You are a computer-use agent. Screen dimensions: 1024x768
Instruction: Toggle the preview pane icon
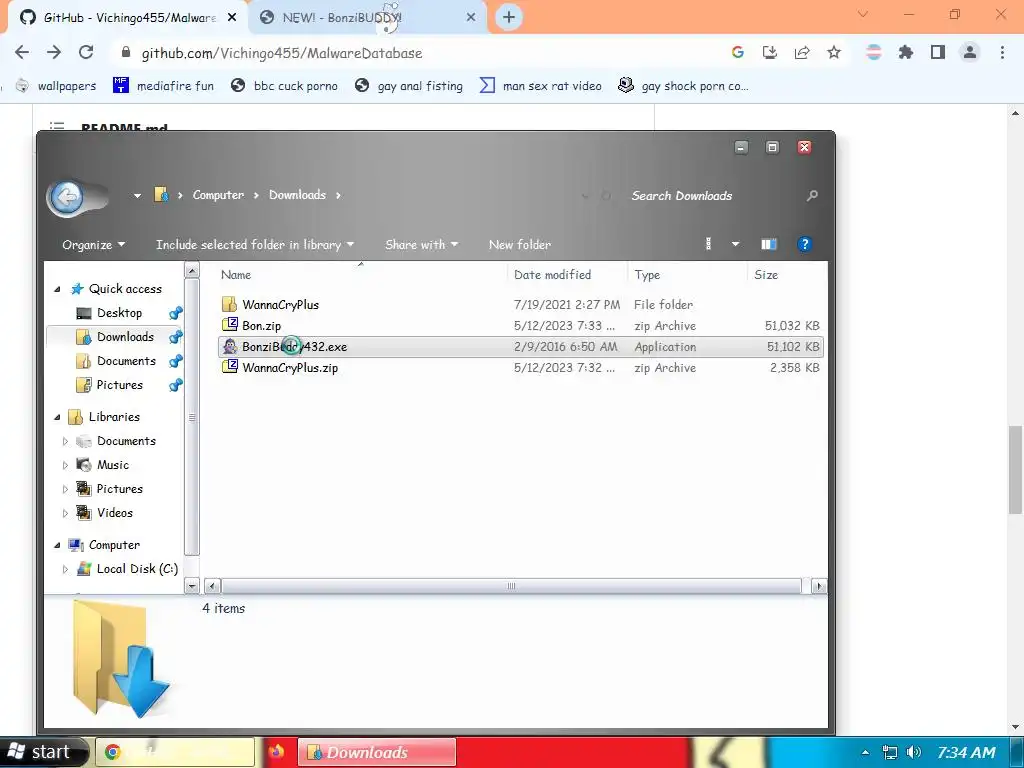coord(769,244)
